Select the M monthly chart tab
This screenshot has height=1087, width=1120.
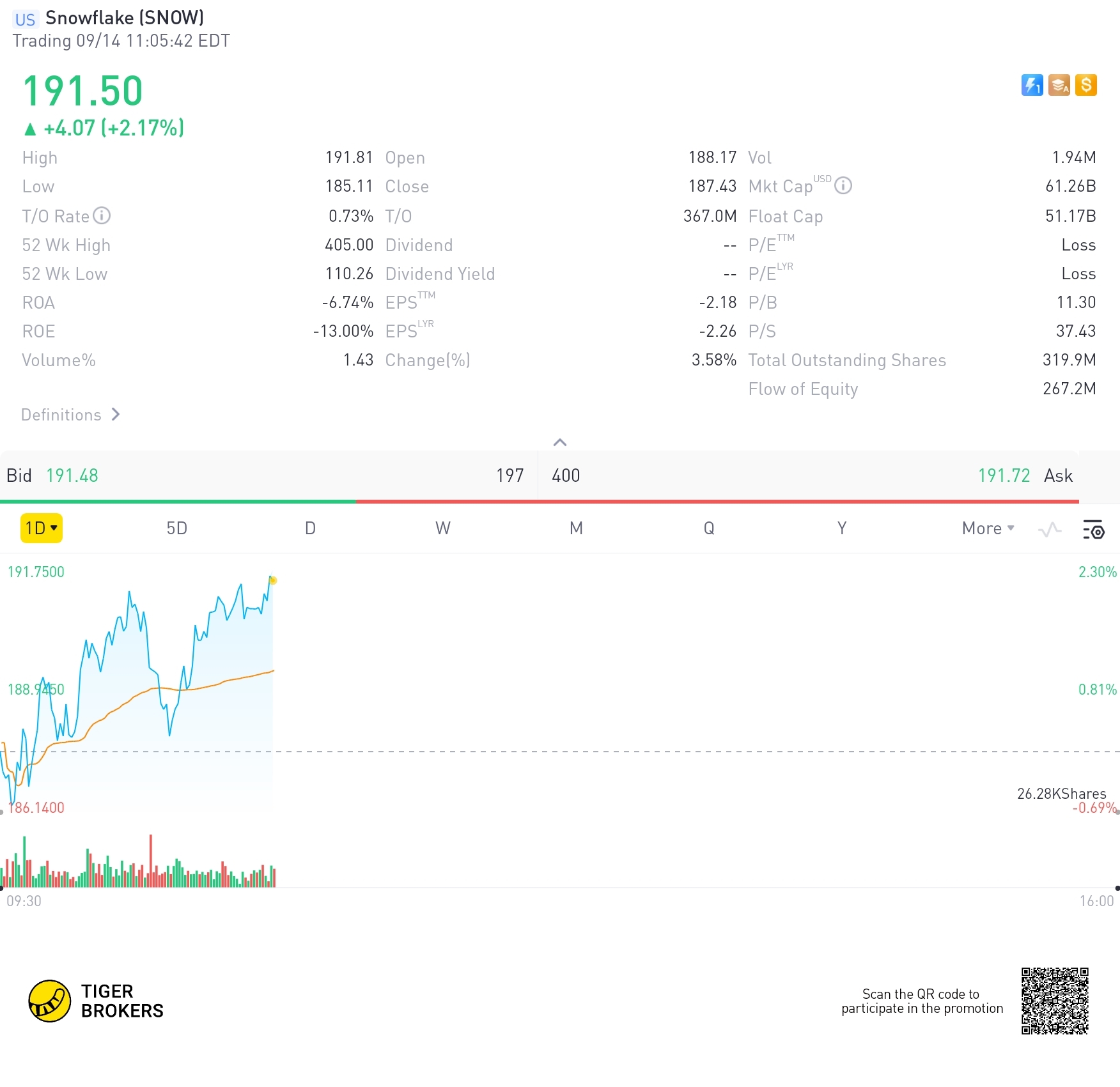pos(576,528)
